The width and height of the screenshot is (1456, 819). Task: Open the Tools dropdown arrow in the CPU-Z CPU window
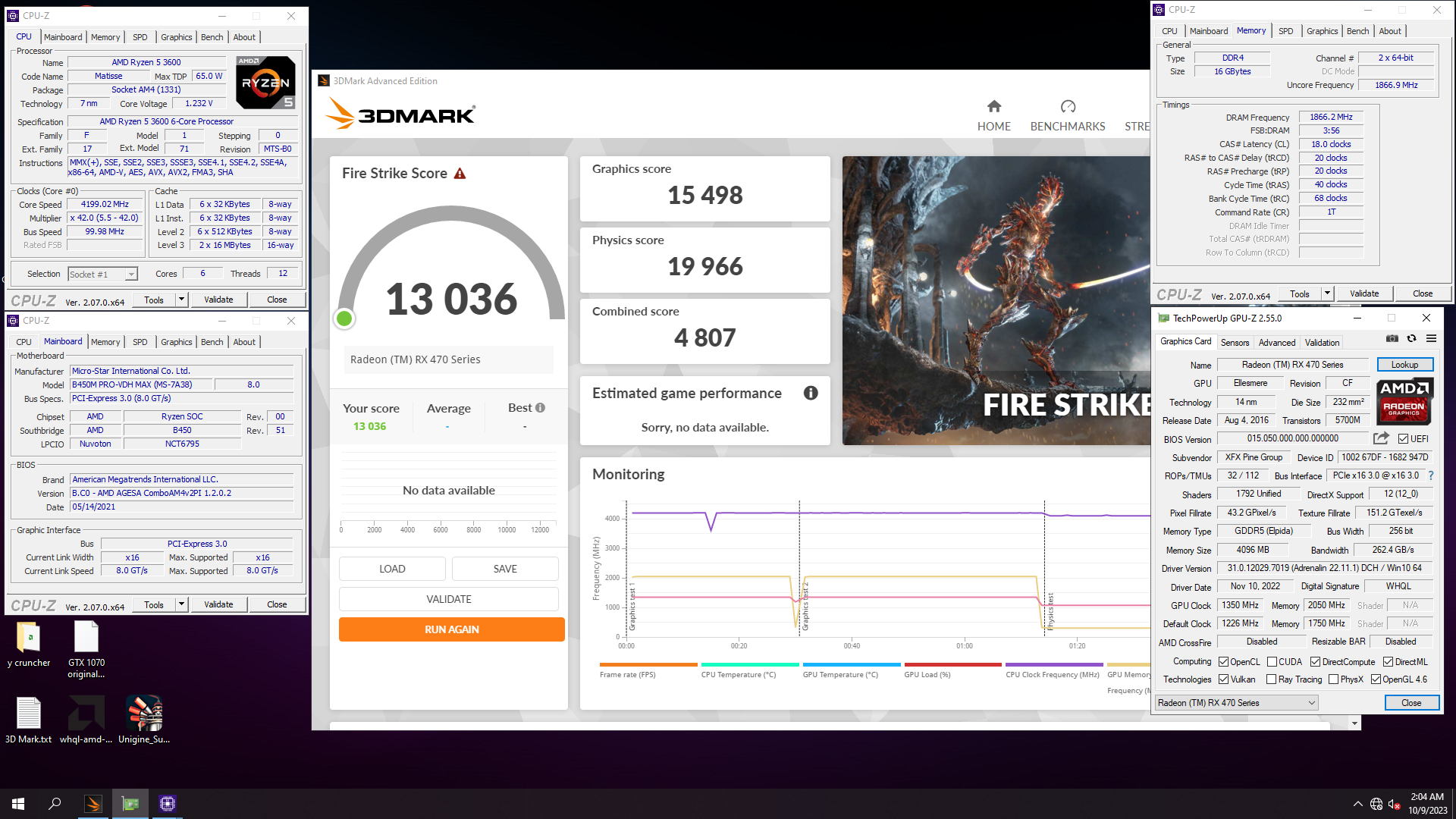coord(181,300)
